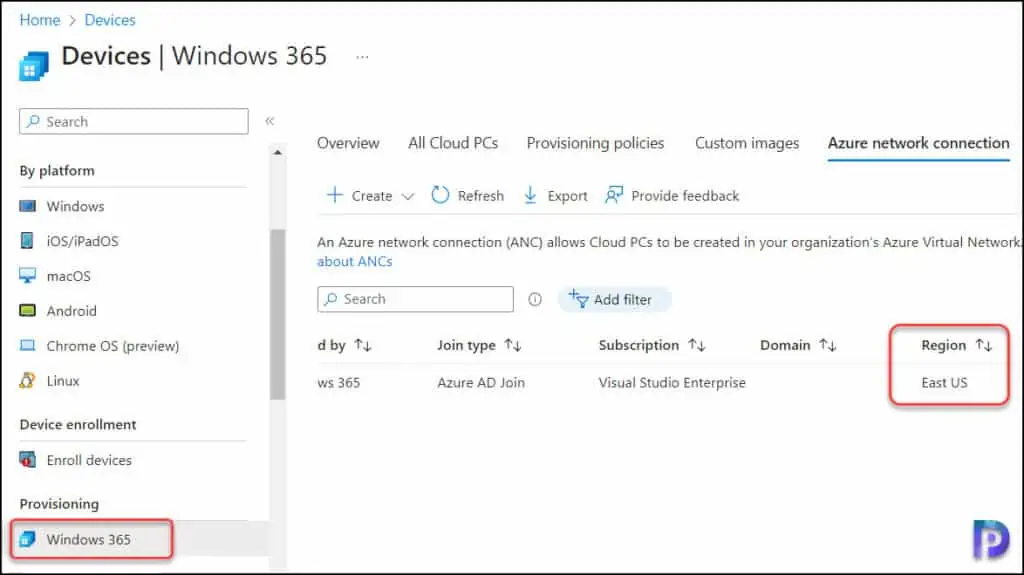Screen dimensions: 1024x575
Task: Click the 'Visual Studio Enterprise' cell
Action: point(672,382)
